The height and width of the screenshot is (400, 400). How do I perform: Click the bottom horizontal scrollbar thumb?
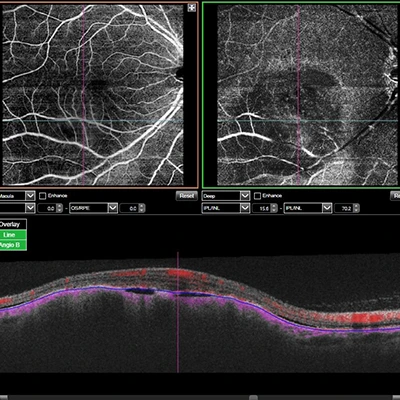tap(254, 397)
